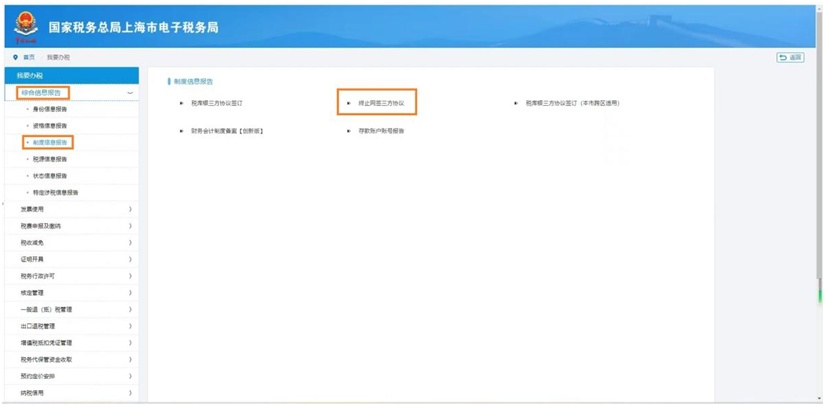Open 出口退税管理 menu section
Viewport: 825px width, 406px height.
click(38, 326)
